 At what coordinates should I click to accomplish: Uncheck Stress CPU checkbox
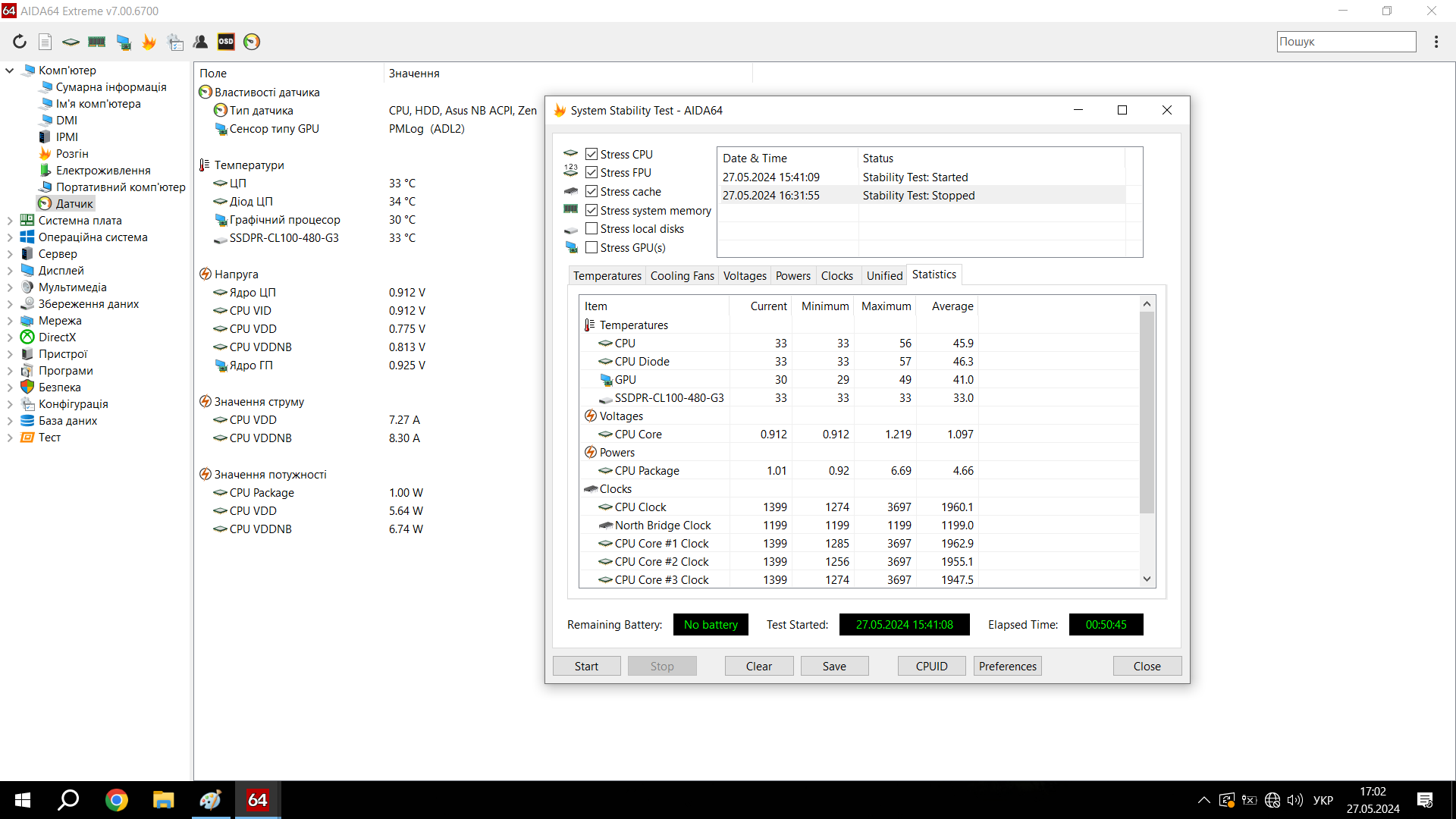click(591, 154)
